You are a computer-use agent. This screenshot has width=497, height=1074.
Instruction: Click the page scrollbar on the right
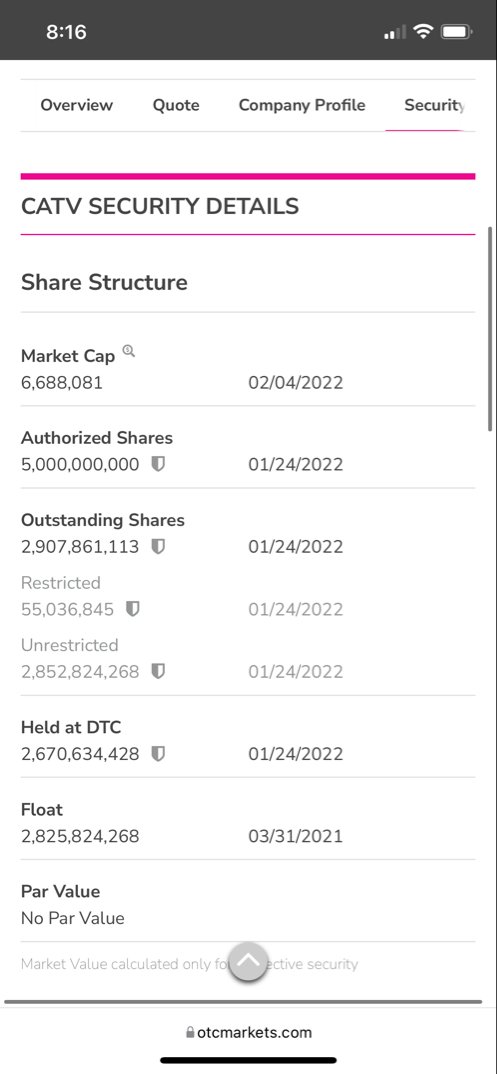489,329
